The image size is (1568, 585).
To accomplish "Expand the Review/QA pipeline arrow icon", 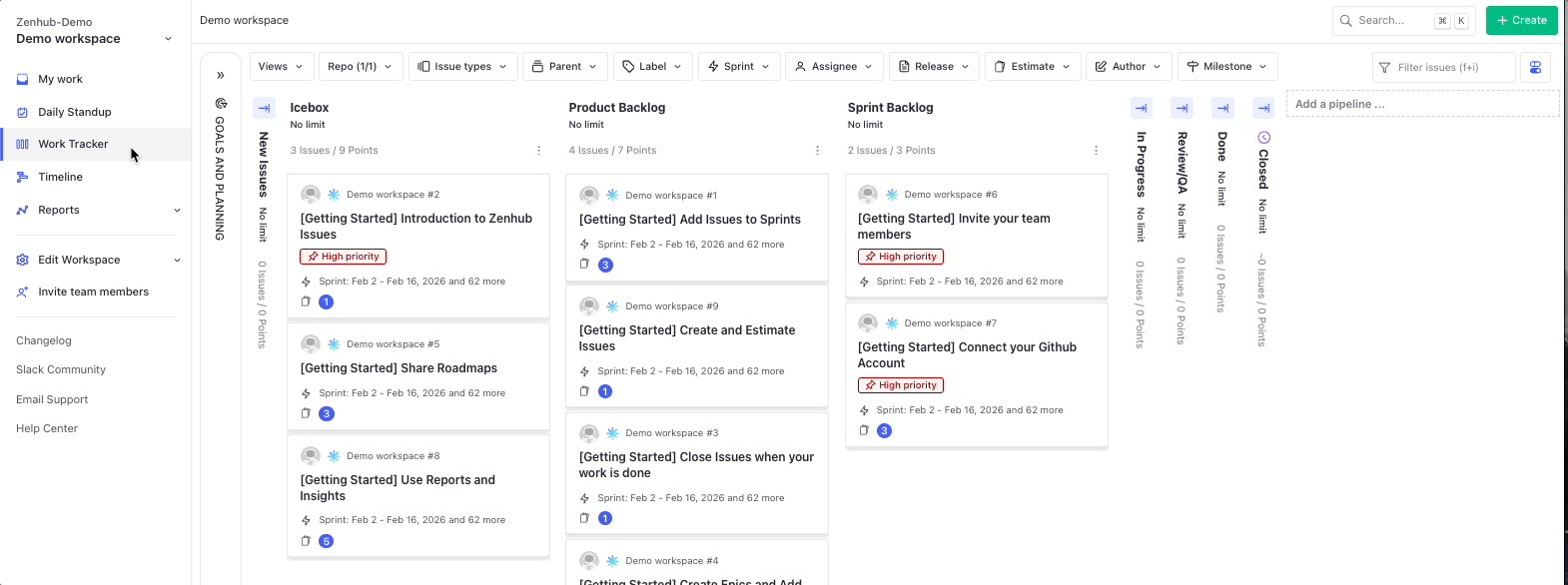I will [x=1182, y=108].
